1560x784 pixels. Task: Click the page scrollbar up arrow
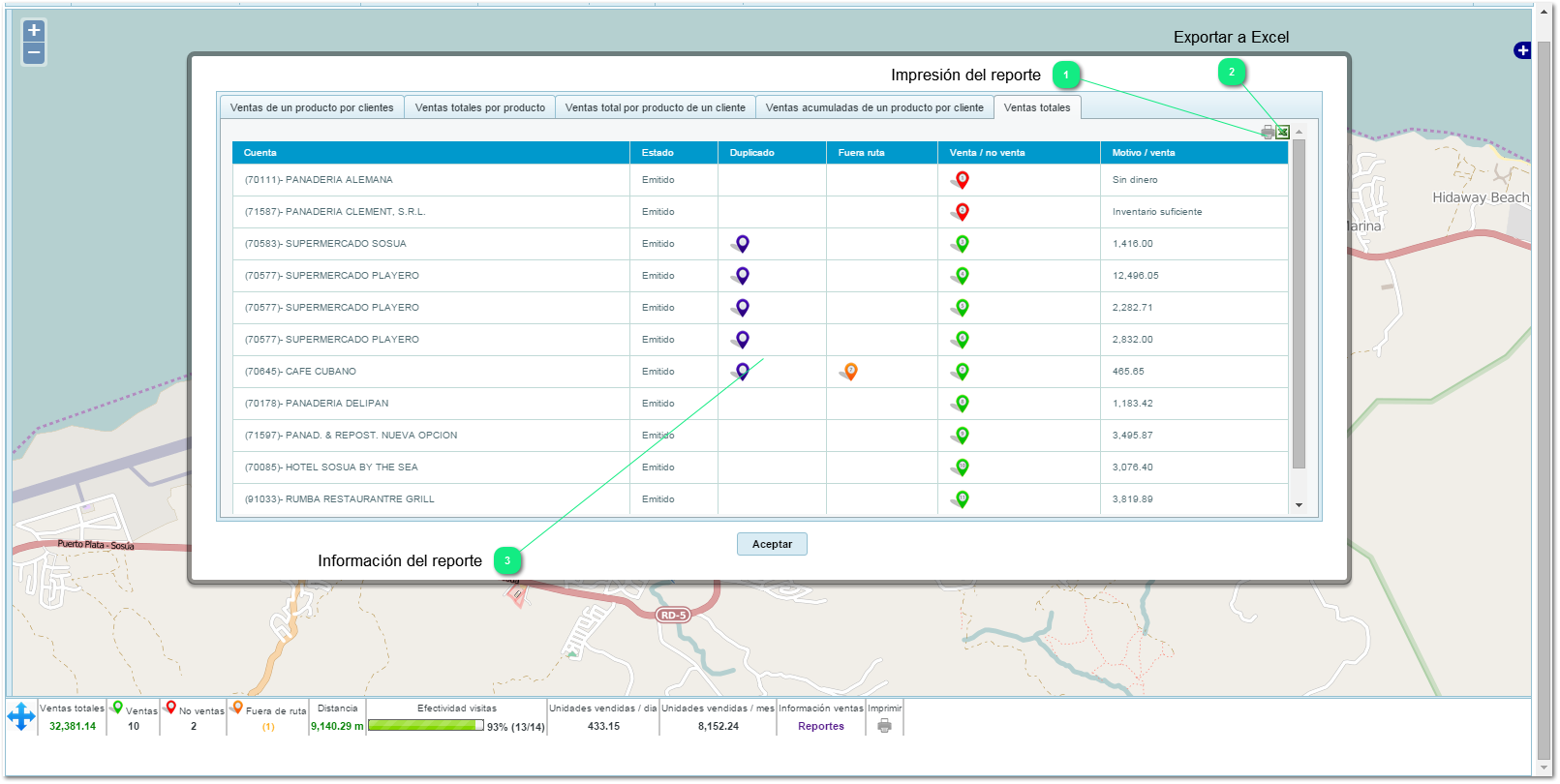tap(1545, 14)
